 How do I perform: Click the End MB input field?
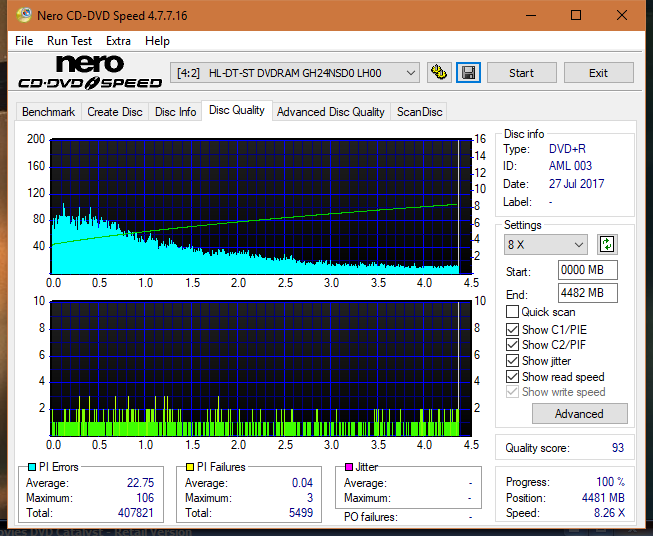tap(587, 293)
